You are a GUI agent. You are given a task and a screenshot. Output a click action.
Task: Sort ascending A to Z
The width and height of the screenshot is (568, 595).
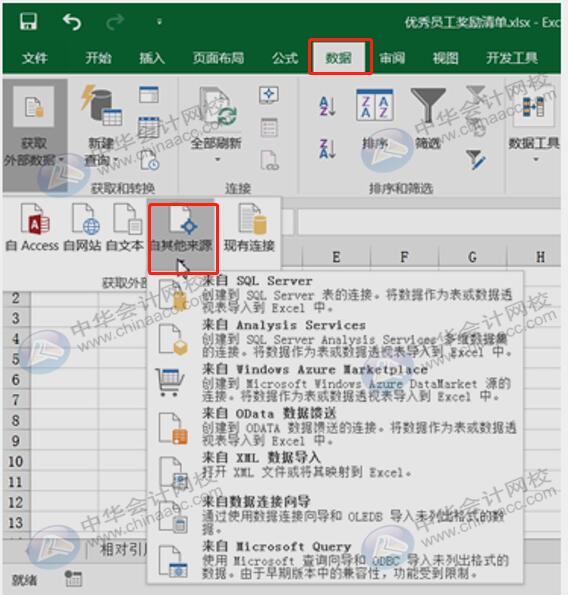[x=327, y=107]
